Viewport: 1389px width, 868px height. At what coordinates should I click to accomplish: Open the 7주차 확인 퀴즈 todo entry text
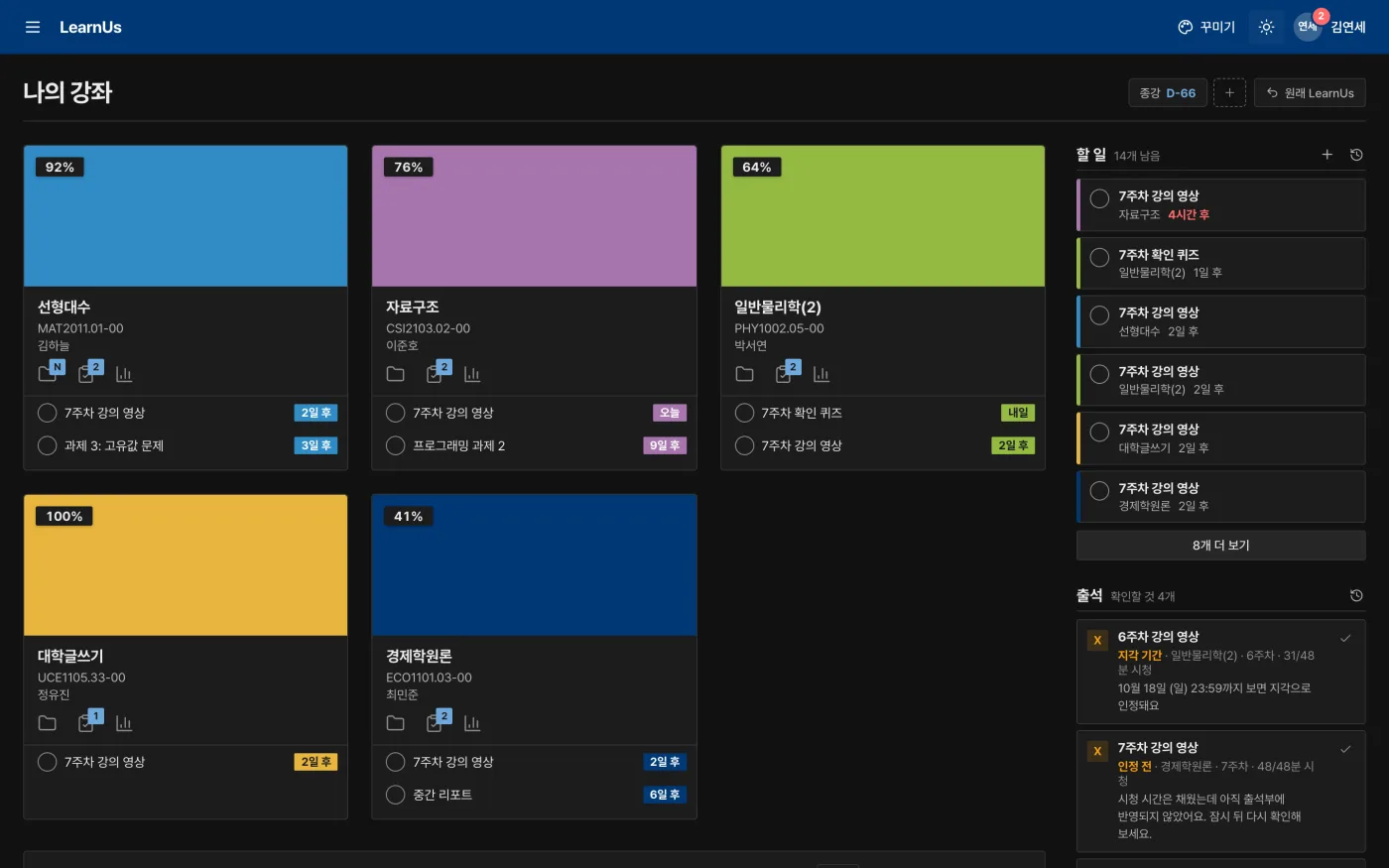point(1159,255)
